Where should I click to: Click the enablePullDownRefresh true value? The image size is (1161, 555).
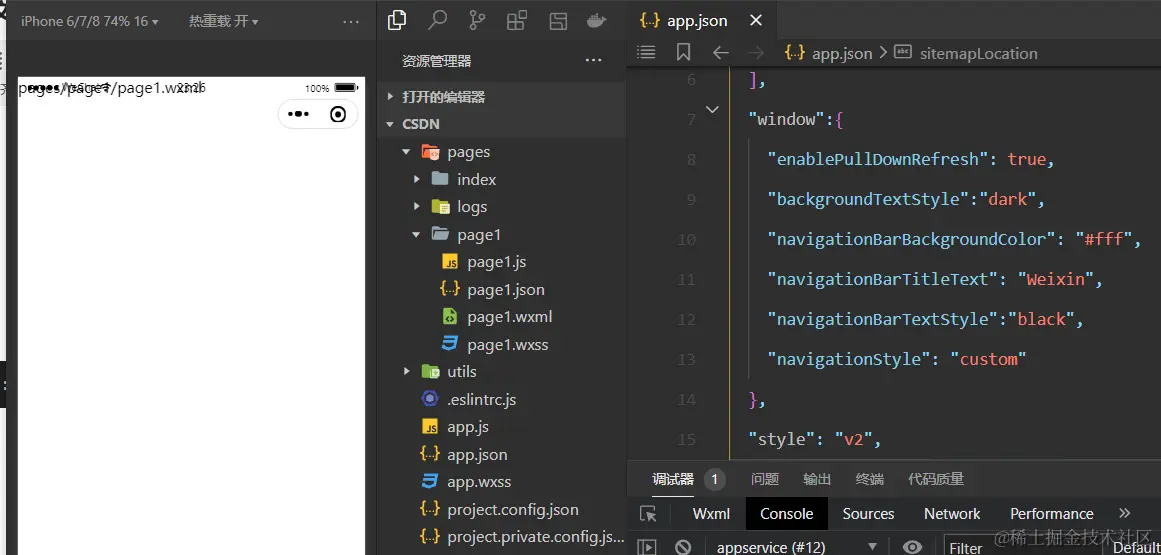(1027, 159)
